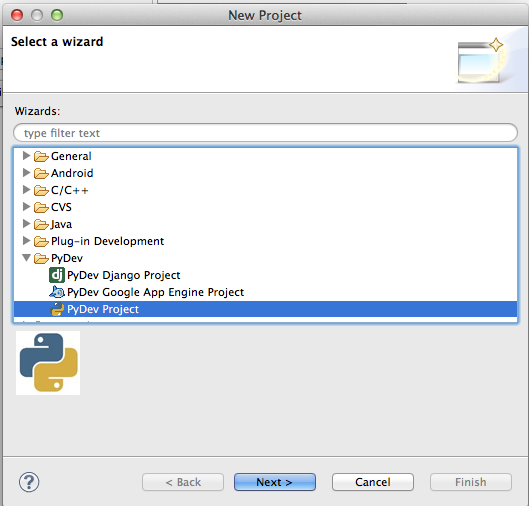Expand the CVS category

click(26, 206)
